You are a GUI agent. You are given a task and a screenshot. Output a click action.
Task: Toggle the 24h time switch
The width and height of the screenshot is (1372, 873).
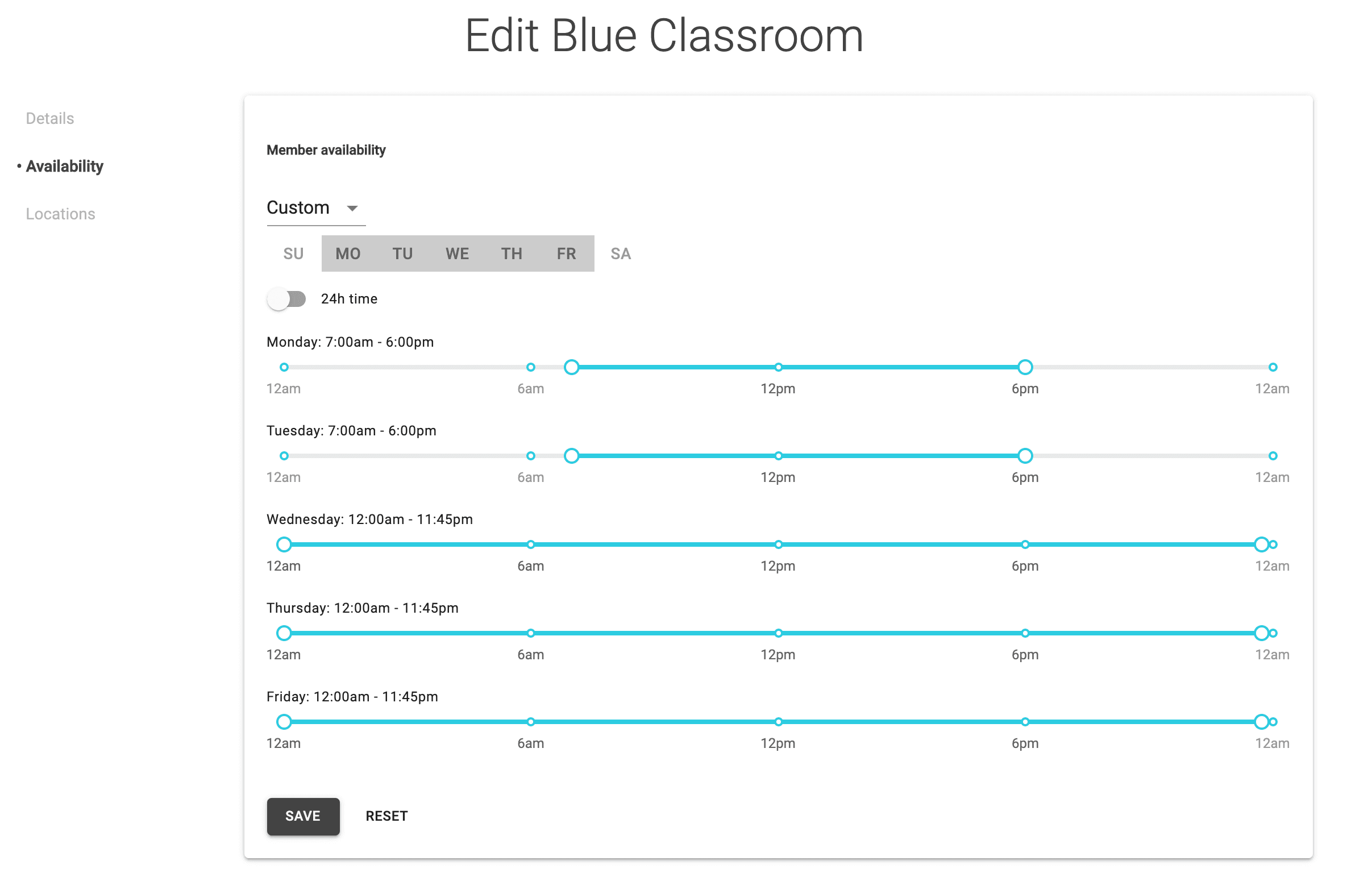(287, 299)
